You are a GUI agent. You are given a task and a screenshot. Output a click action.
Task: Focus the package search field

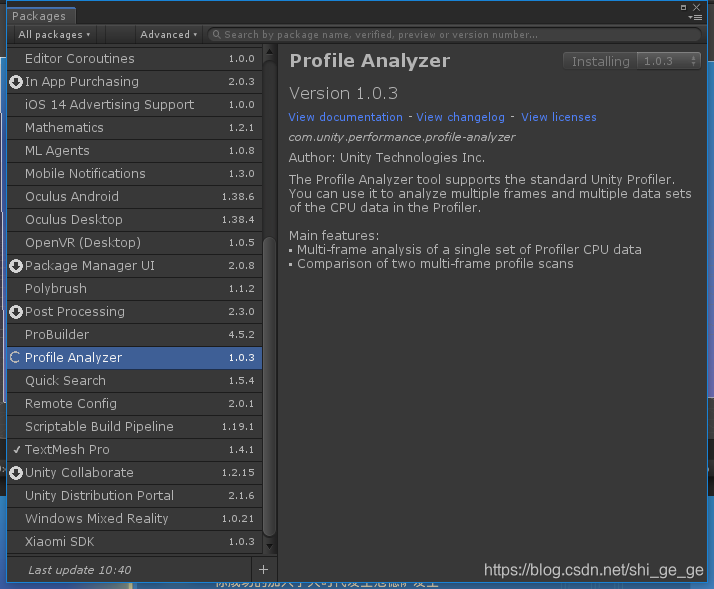tap(454, 35)
